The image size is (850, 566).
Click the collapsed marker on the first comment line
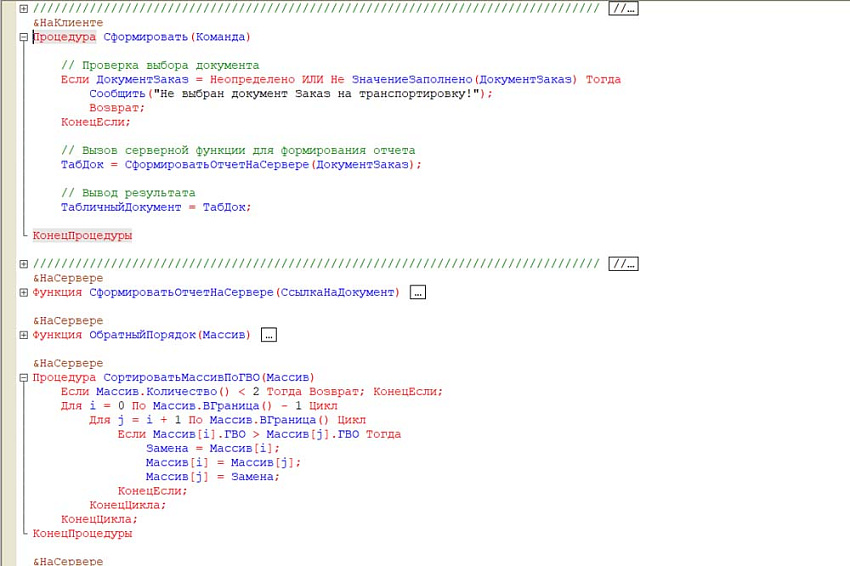point(623,8)
